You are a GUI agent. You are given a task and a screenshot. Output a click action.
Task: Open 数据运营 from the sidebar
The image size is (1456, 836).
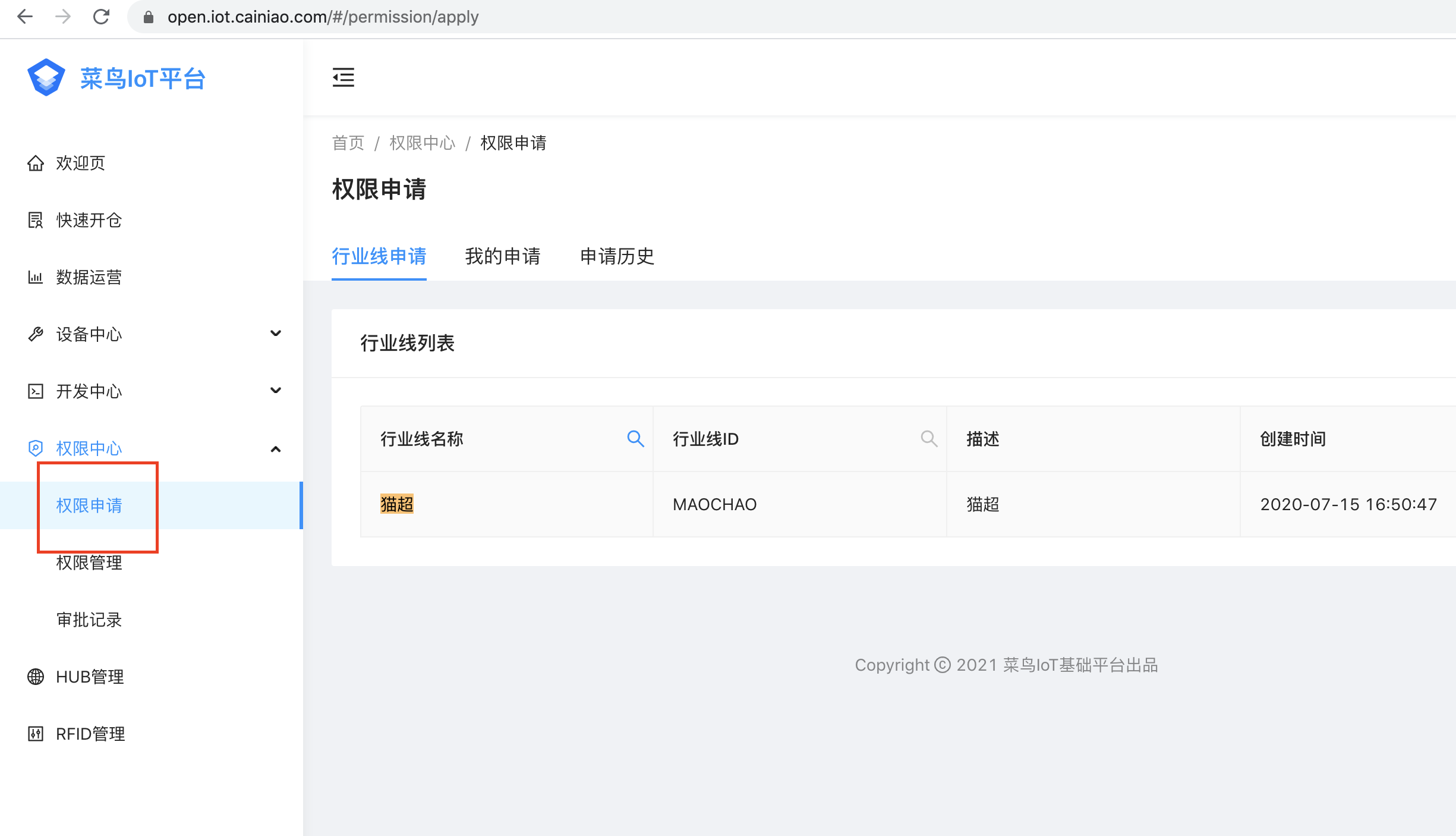tap(89, 277)
